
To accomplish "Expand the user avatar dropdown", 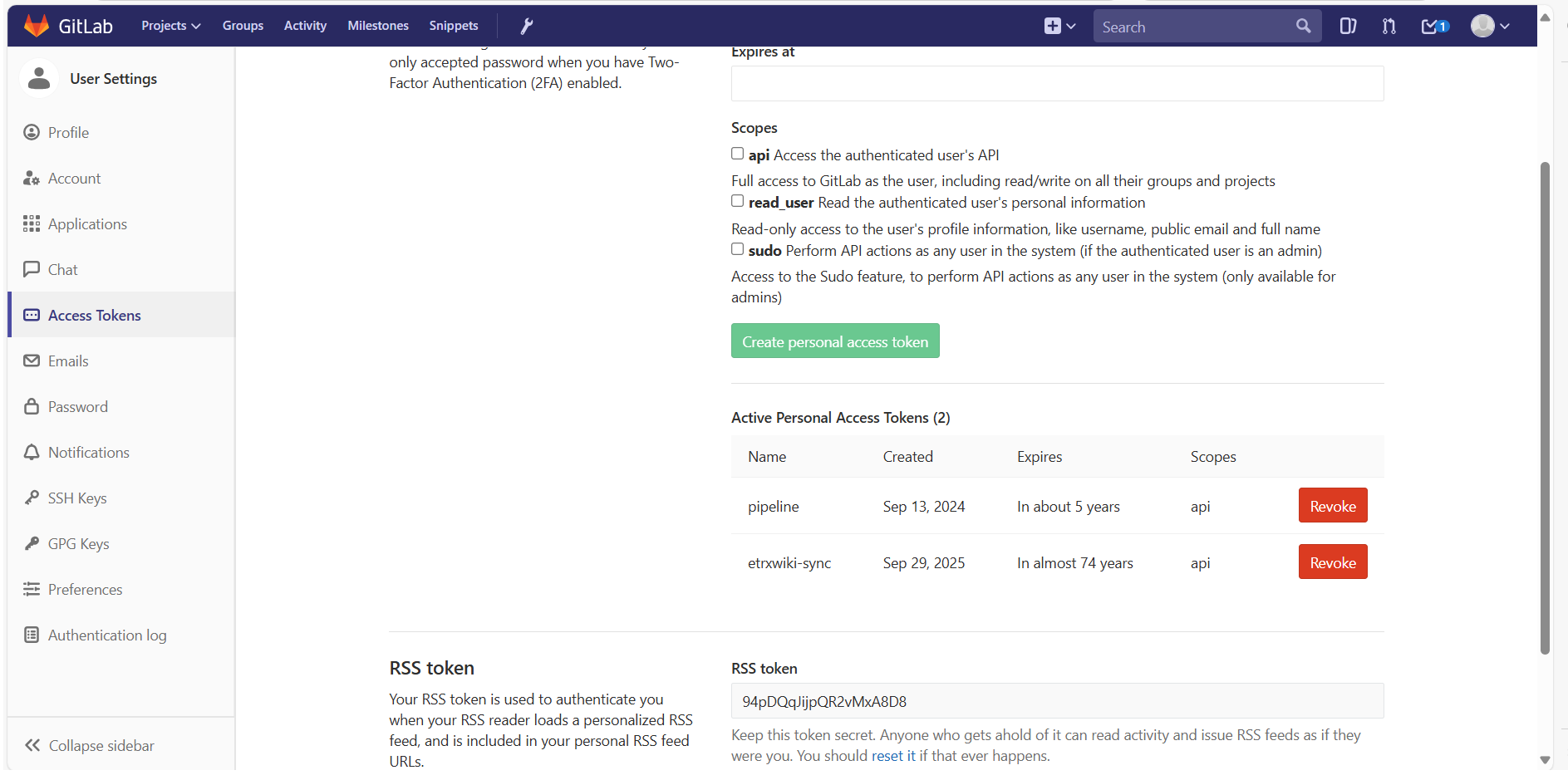I will click(1490, 27).
